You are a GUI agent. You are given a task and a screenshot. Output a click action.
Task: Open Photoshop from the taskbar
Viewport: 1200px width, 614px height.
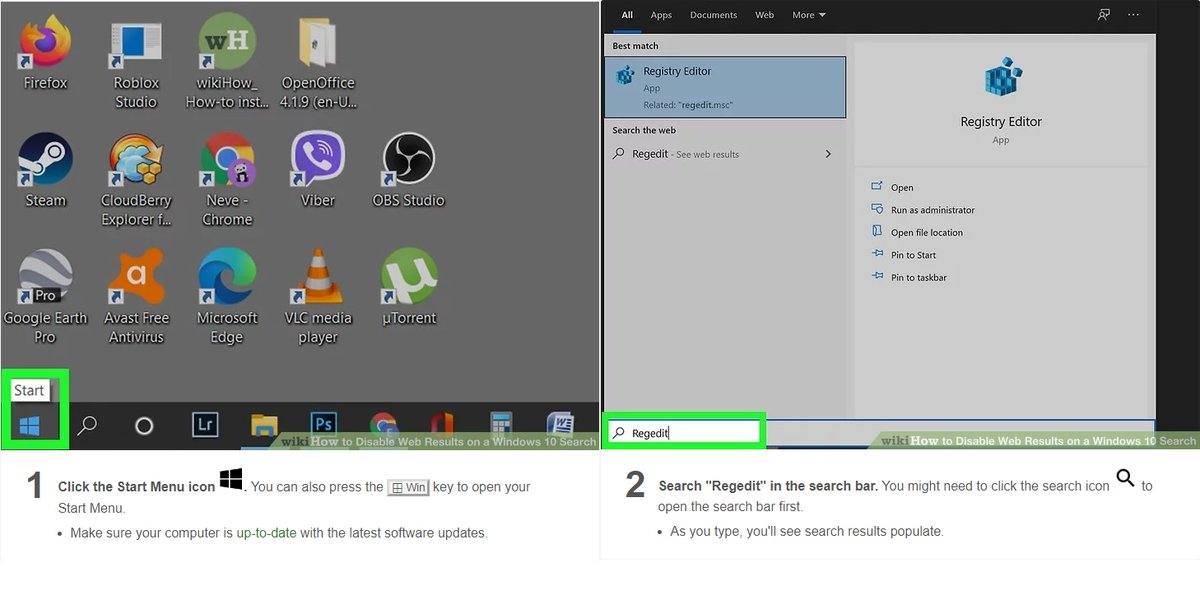(322, 425)
